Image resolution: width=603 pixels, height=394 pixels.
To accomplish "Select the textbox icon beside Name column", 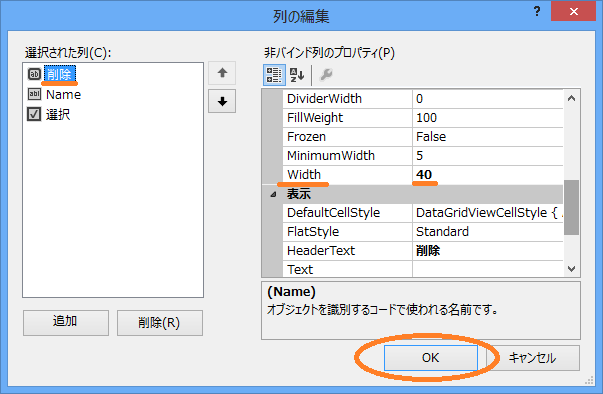I will click(x=34, y=94).
